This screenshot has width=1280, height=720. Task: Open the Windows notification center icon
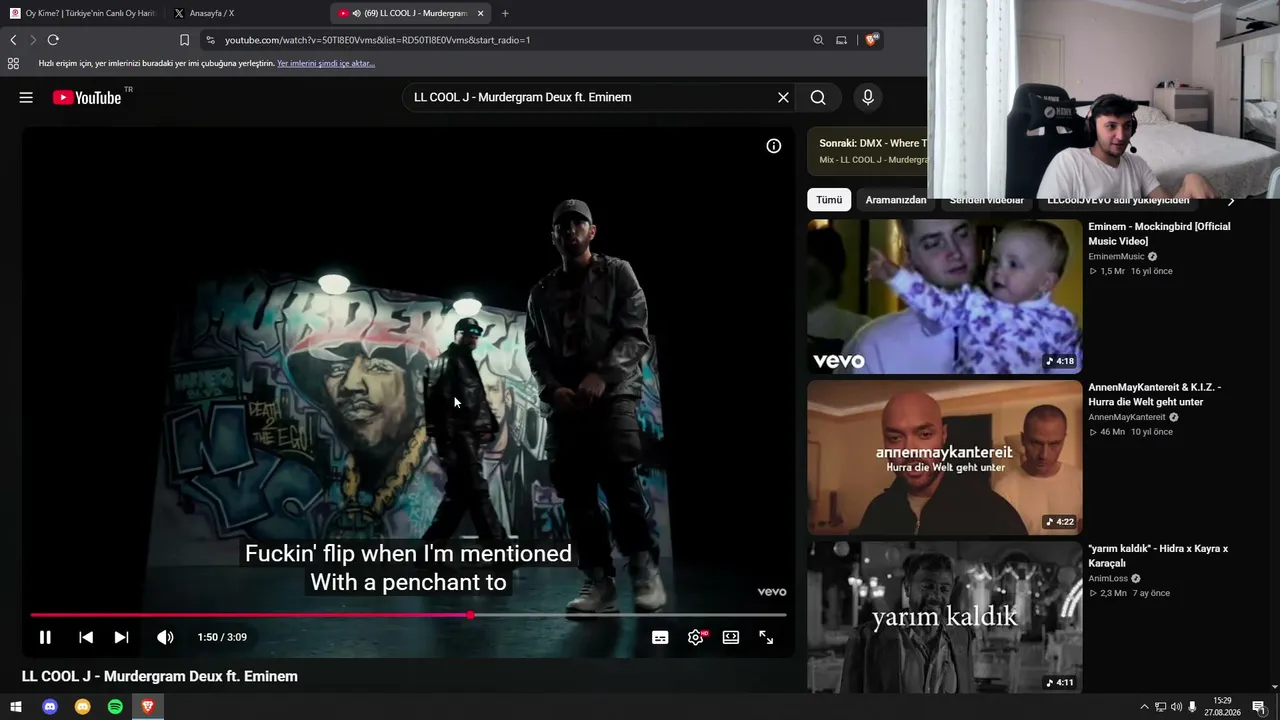[1259, 707]
